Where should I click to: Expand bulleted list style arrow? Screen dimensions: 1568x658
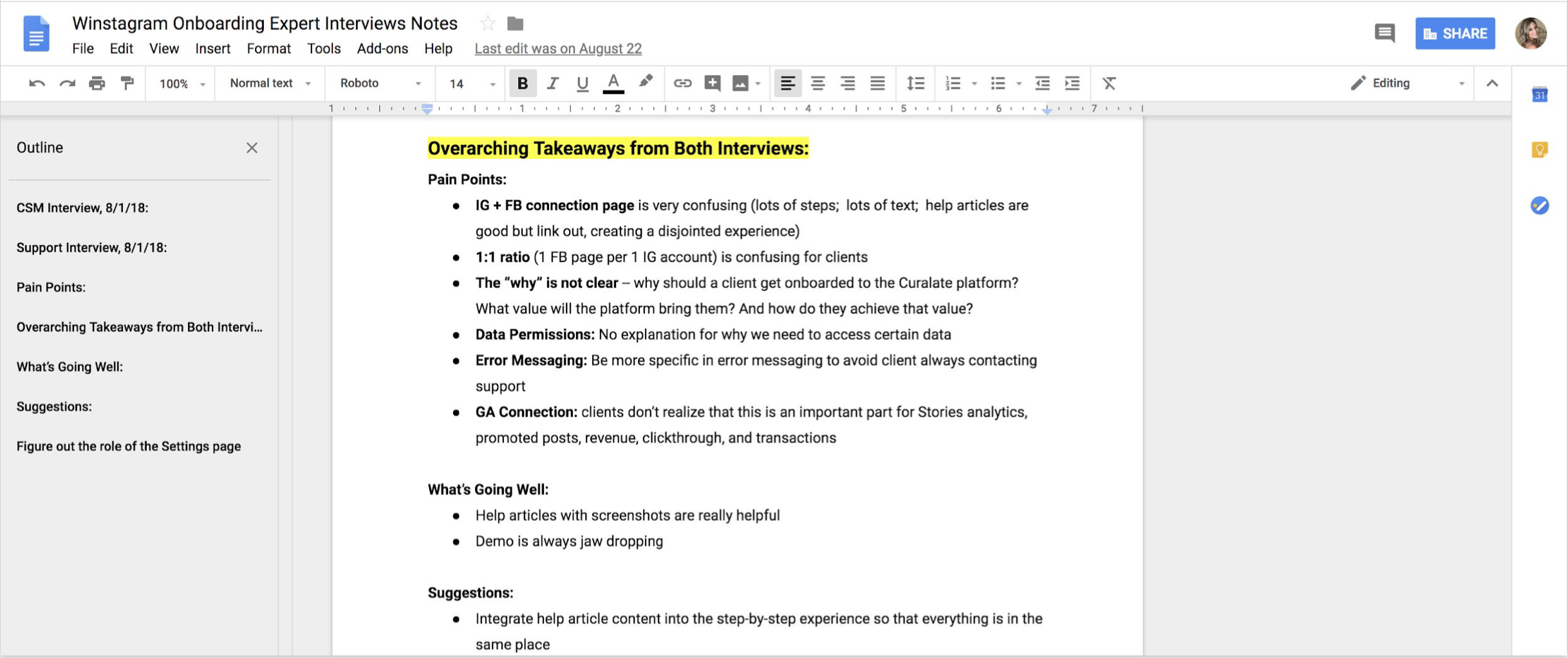(1018, 84)
